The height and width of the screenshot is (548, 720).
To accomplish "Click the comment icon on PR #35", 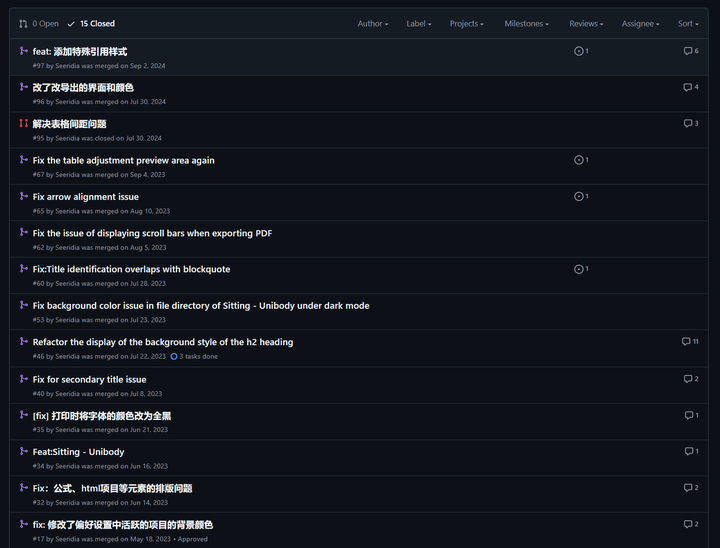I will pyautogui.click(x=690, y=415).
